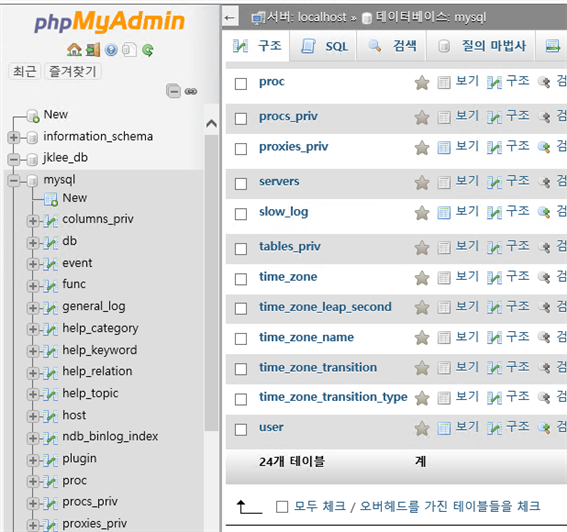Click the copy documents icon beside help
567x532 pixels.
[x=129, y=50]
